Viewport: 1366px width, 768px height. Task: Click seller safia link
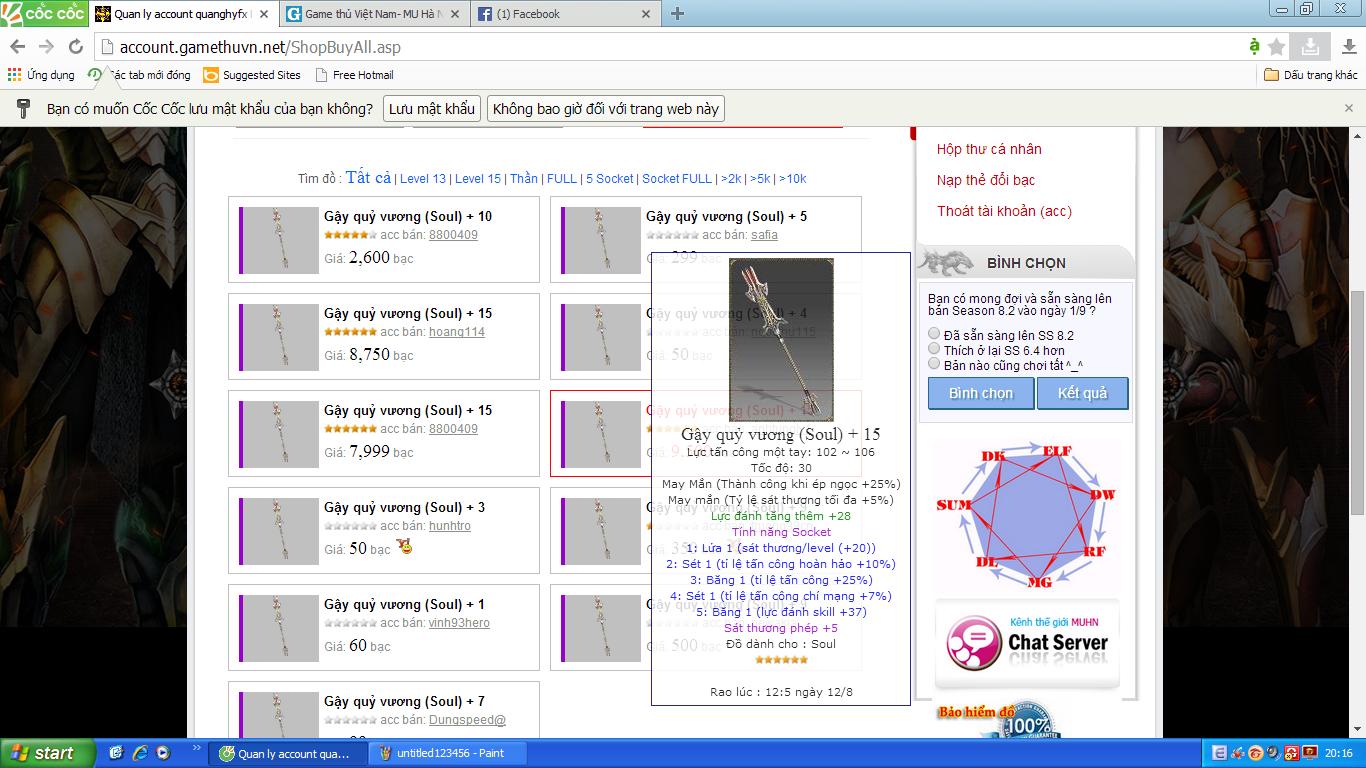coord(764,235)
